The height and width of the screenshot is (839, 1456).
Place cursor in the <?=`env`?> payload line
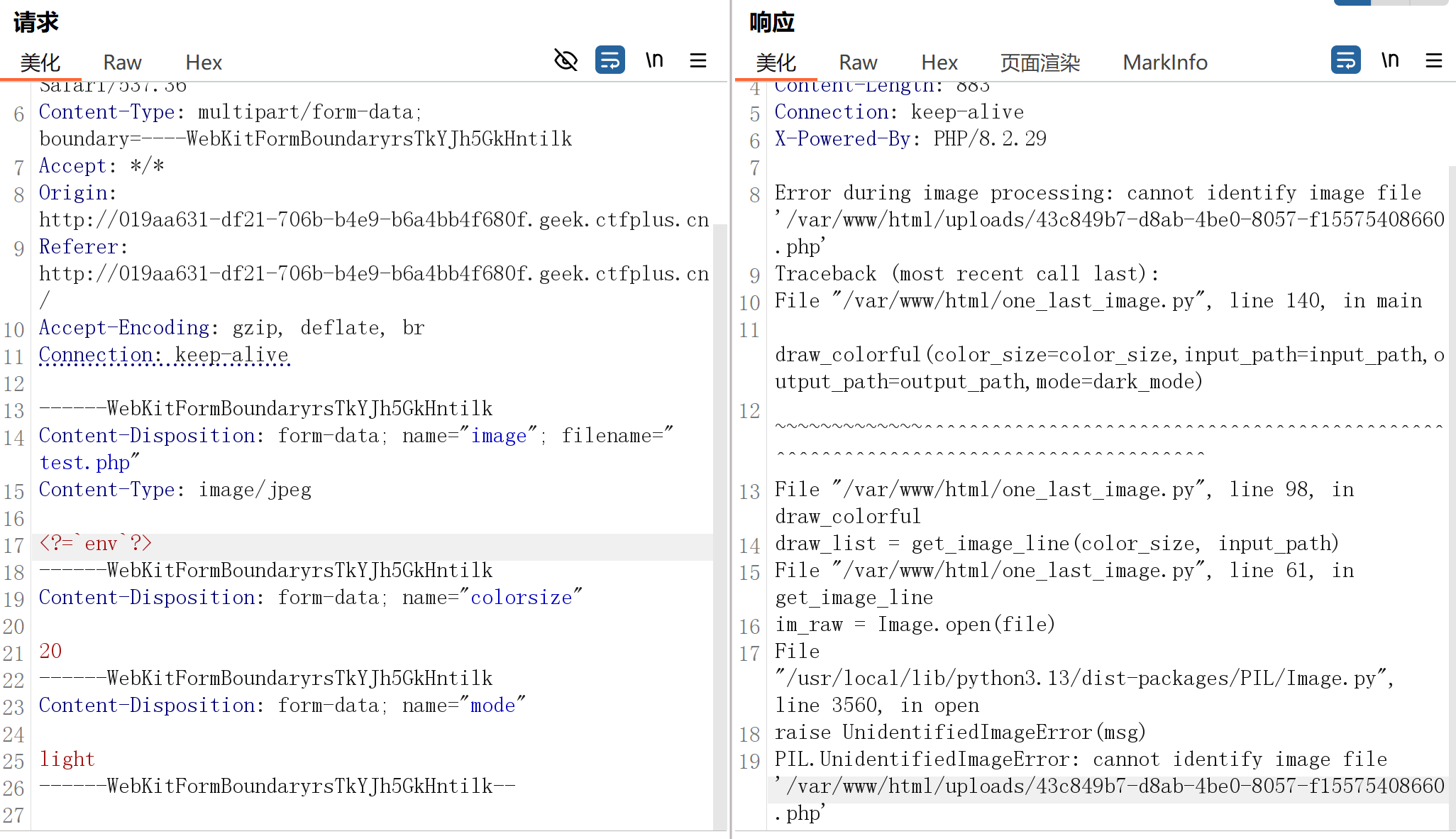click(96, 544)
